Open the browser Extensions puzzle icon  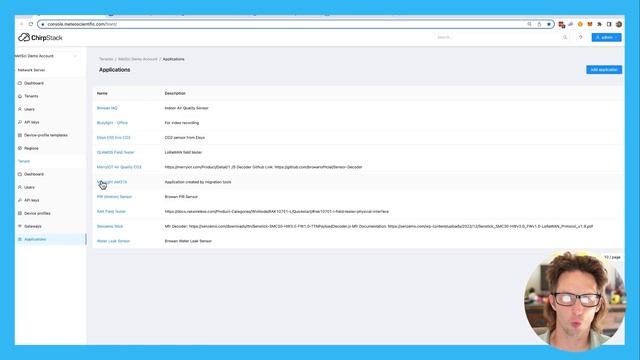(x=599, y=24)
